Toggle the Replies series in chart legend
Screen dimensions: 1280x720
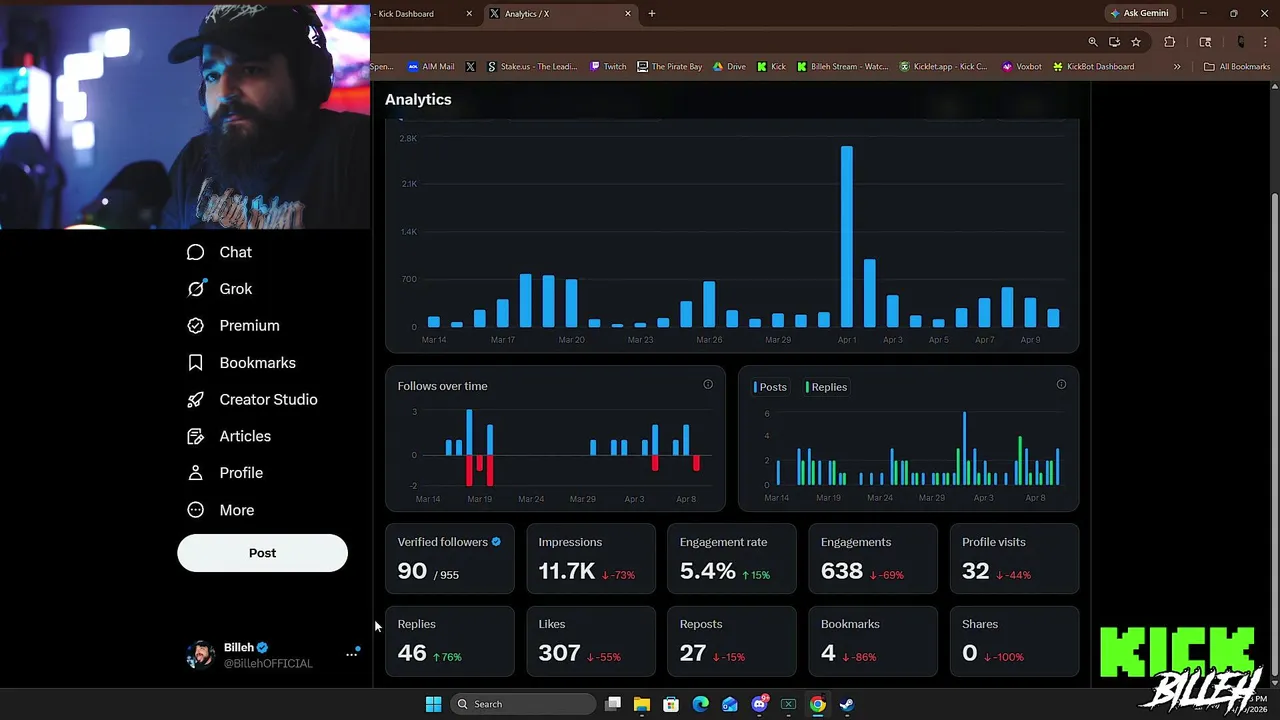pos(827,387)
